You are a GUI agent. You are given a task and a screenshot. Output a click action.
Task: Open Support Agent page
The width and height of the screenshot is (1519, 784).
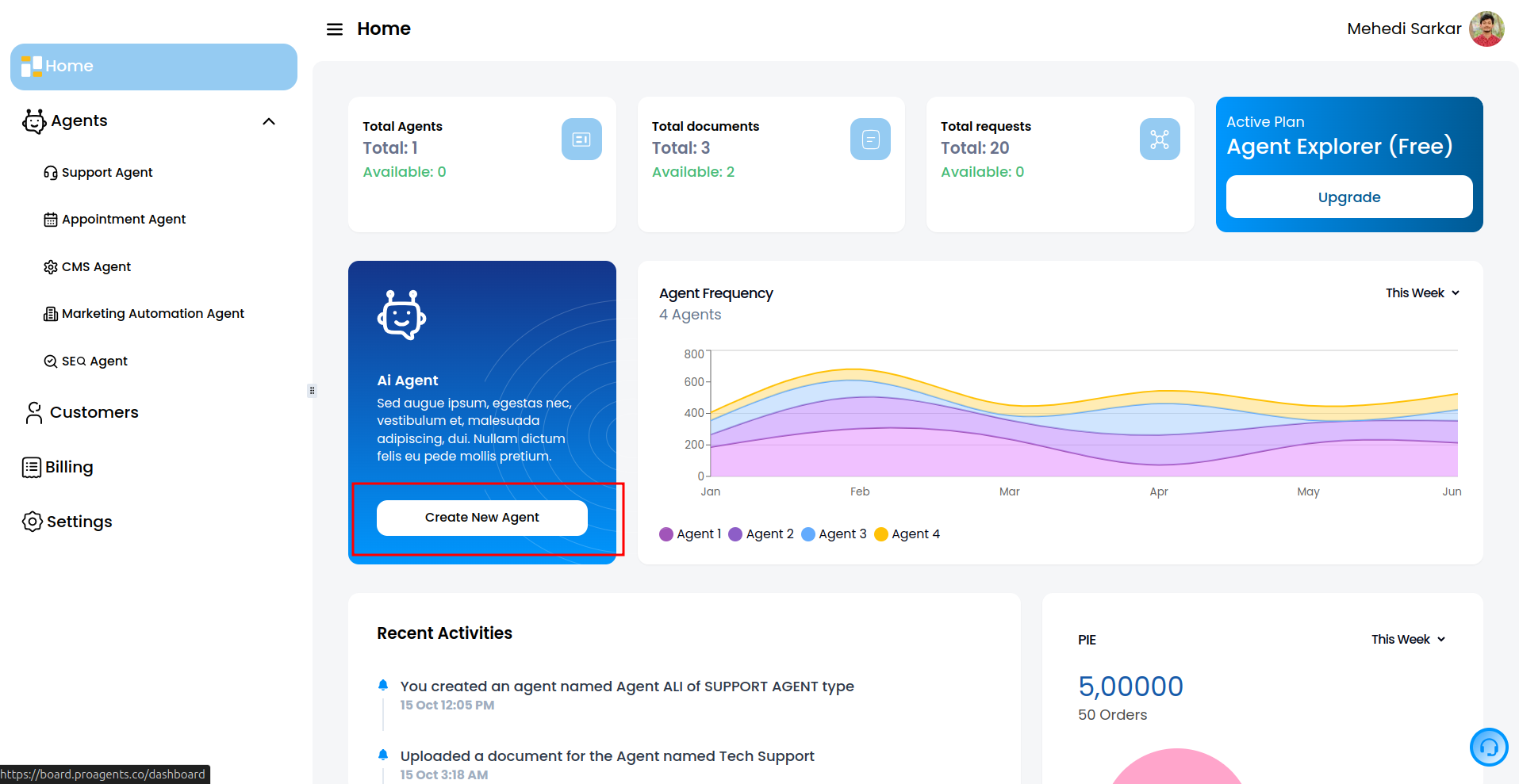pos(107,173)
